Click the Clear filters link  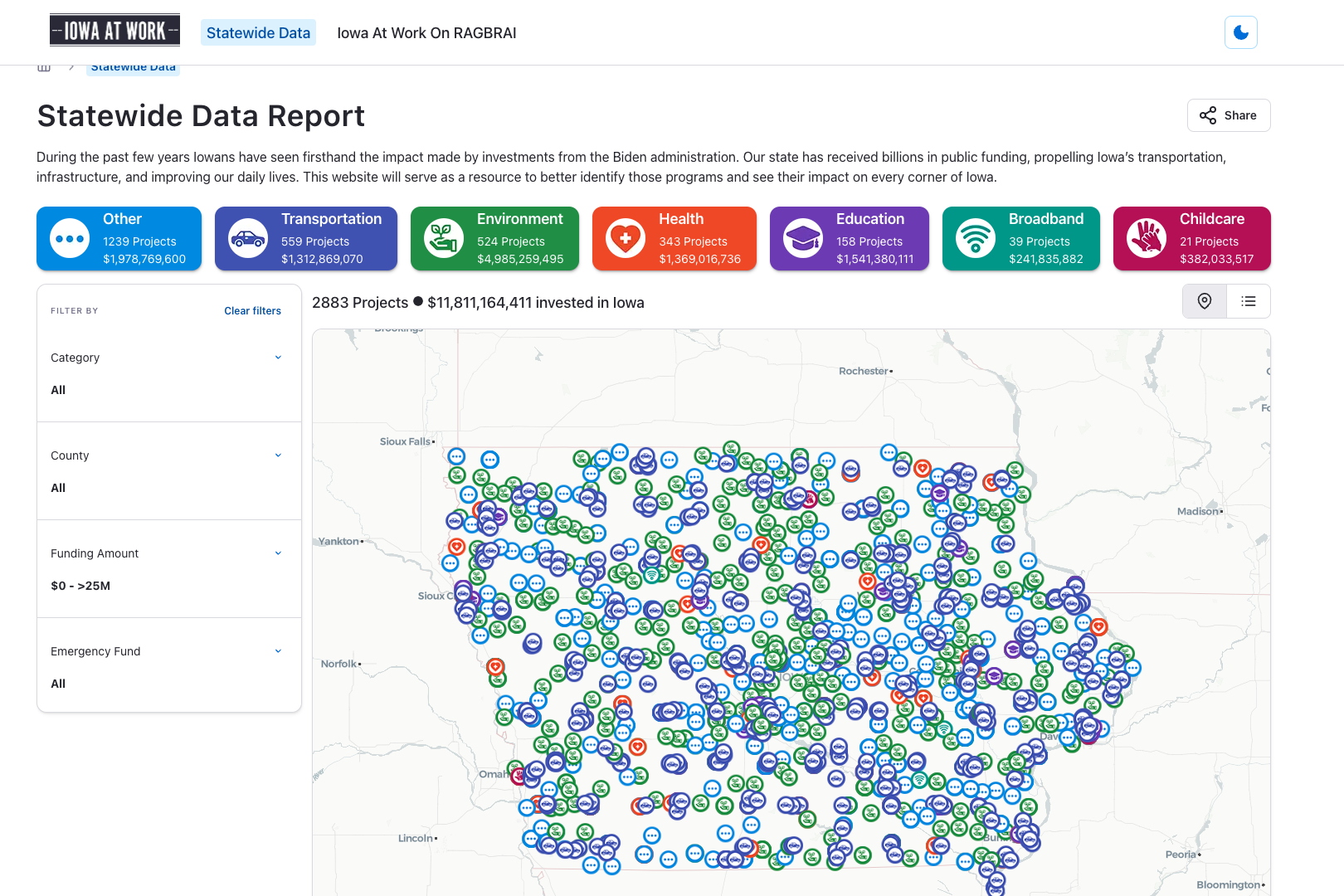252,311
